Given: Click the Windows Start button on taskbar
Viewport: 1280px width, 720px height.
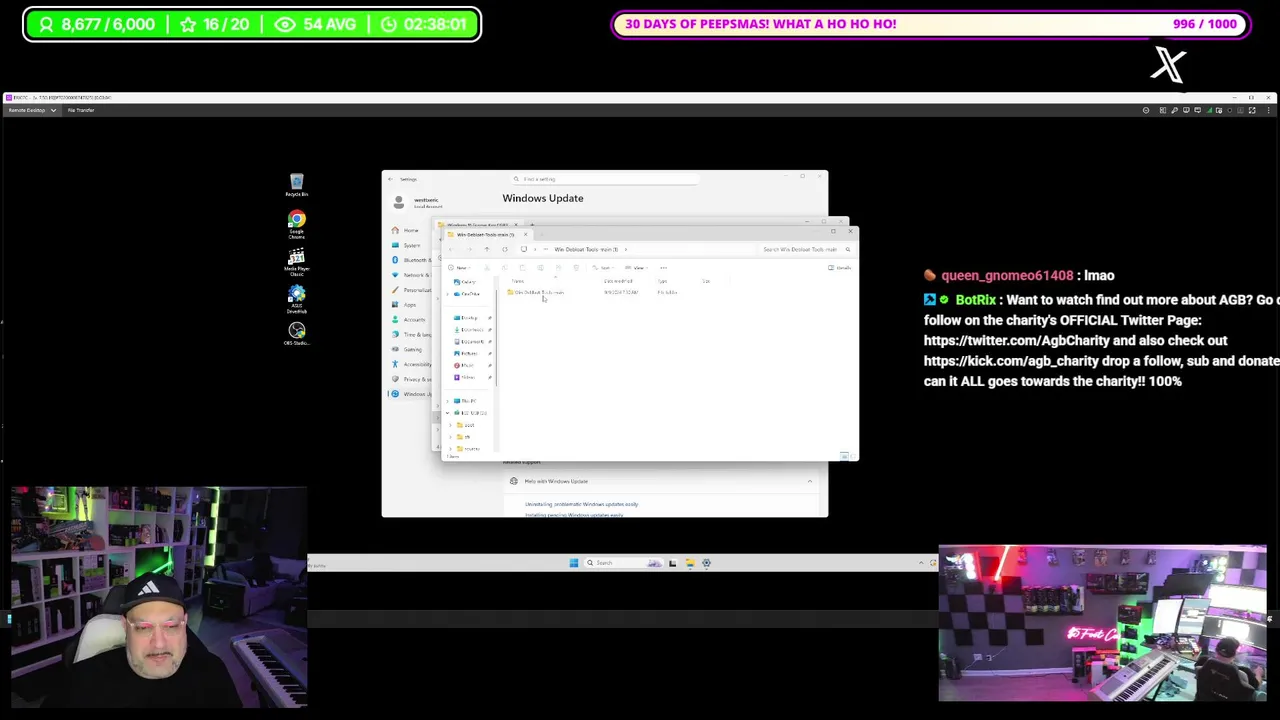Looking at the screenshot, I should (573, 563).
